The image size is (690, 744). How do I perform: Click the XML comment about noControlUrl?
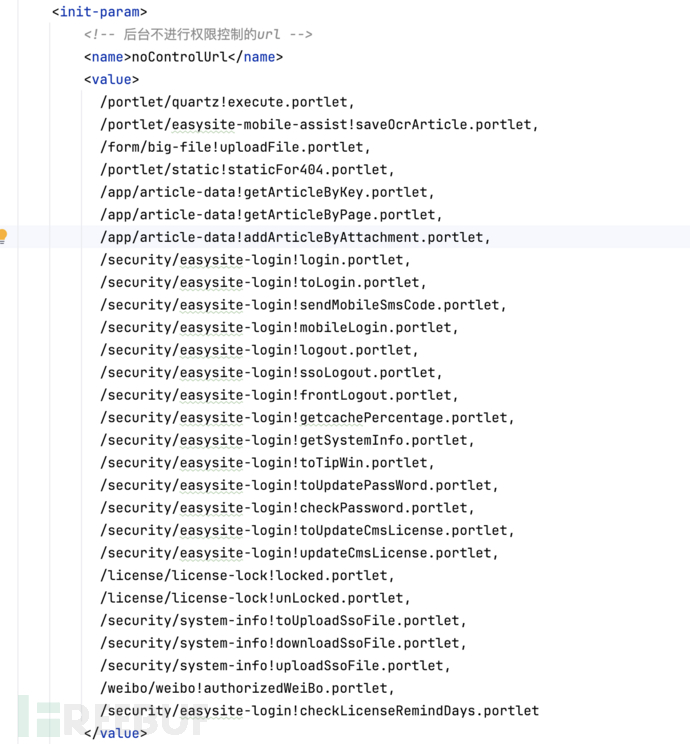point(198,34)
